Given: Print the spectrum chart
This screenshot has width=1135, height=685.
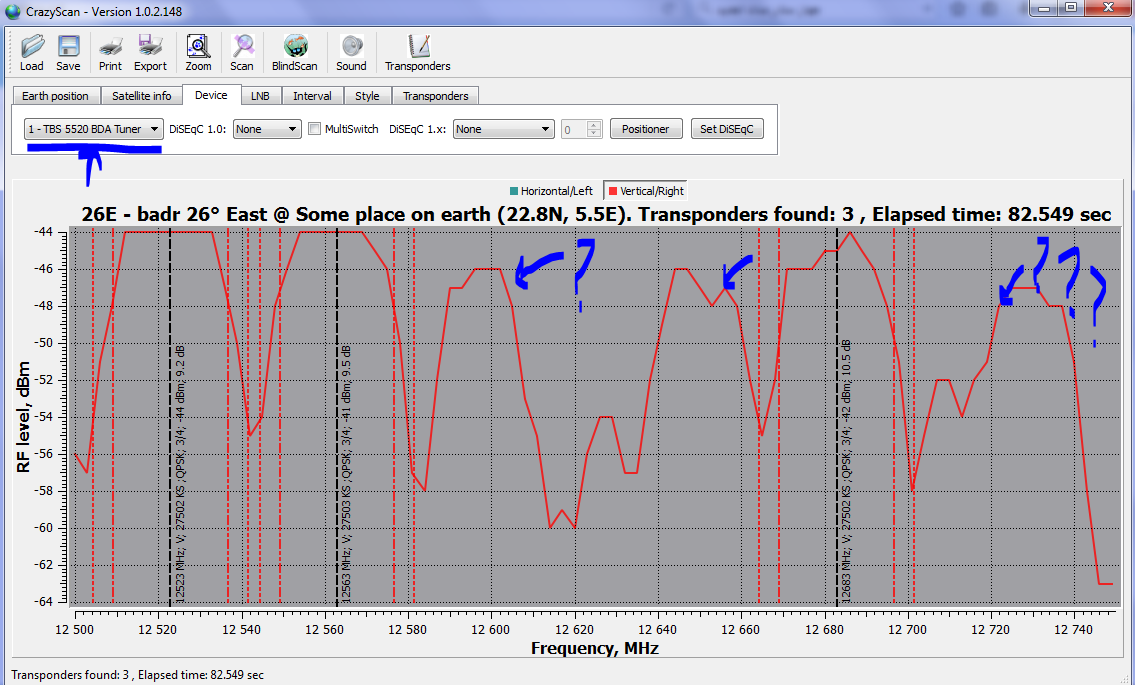Looking at the screenshot, I should click(x=110, y=52).
